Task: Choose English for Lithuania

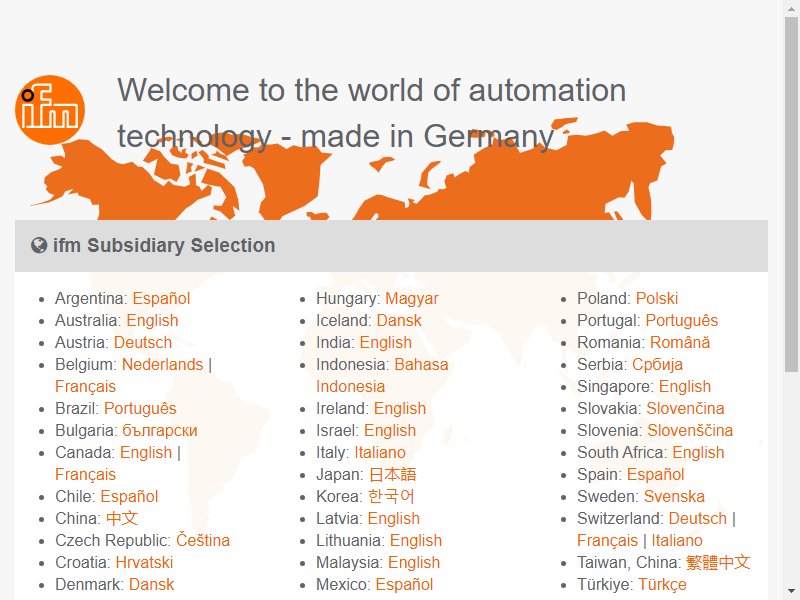Action: coord(416,540)
